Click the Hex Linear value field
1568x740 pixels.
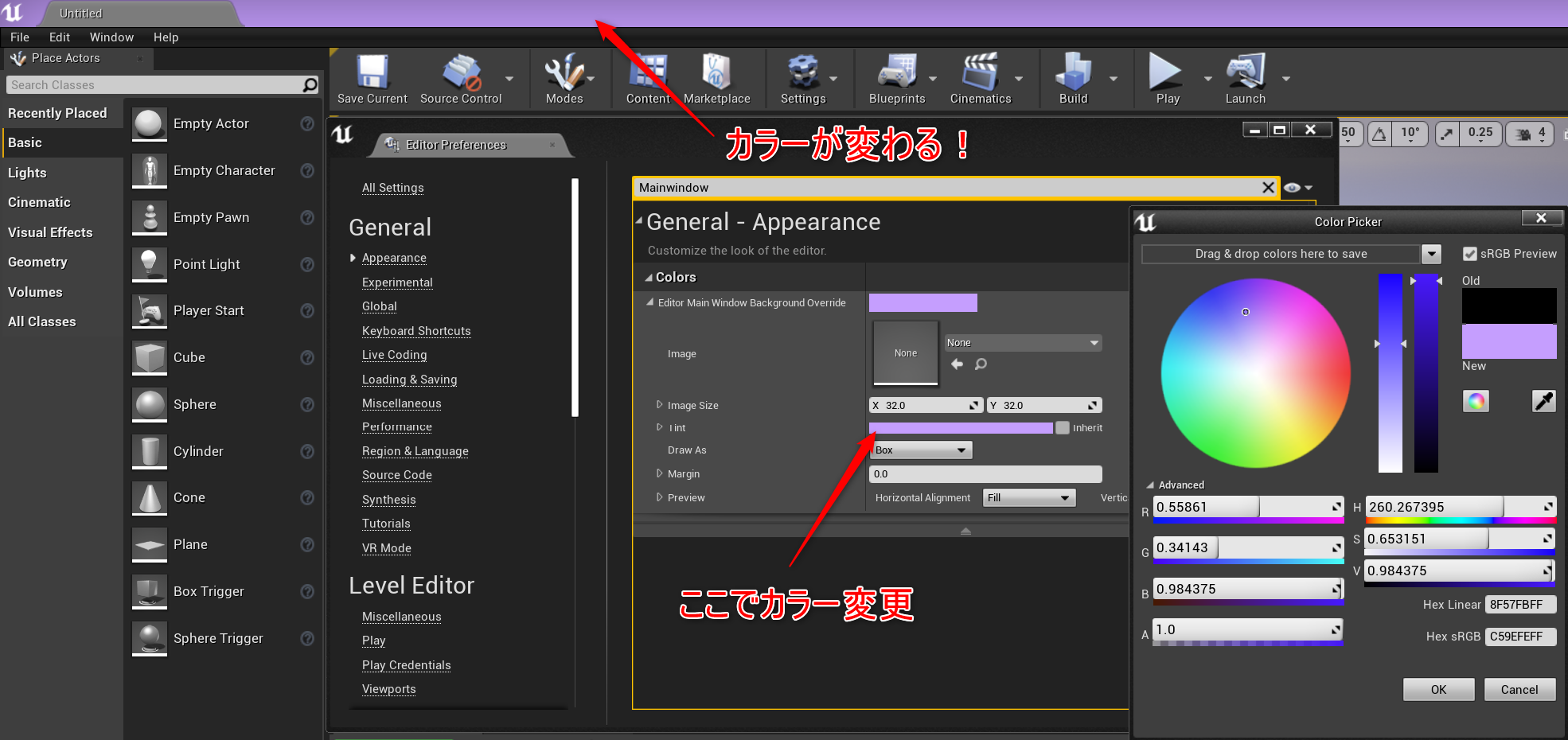(1520, 605)
